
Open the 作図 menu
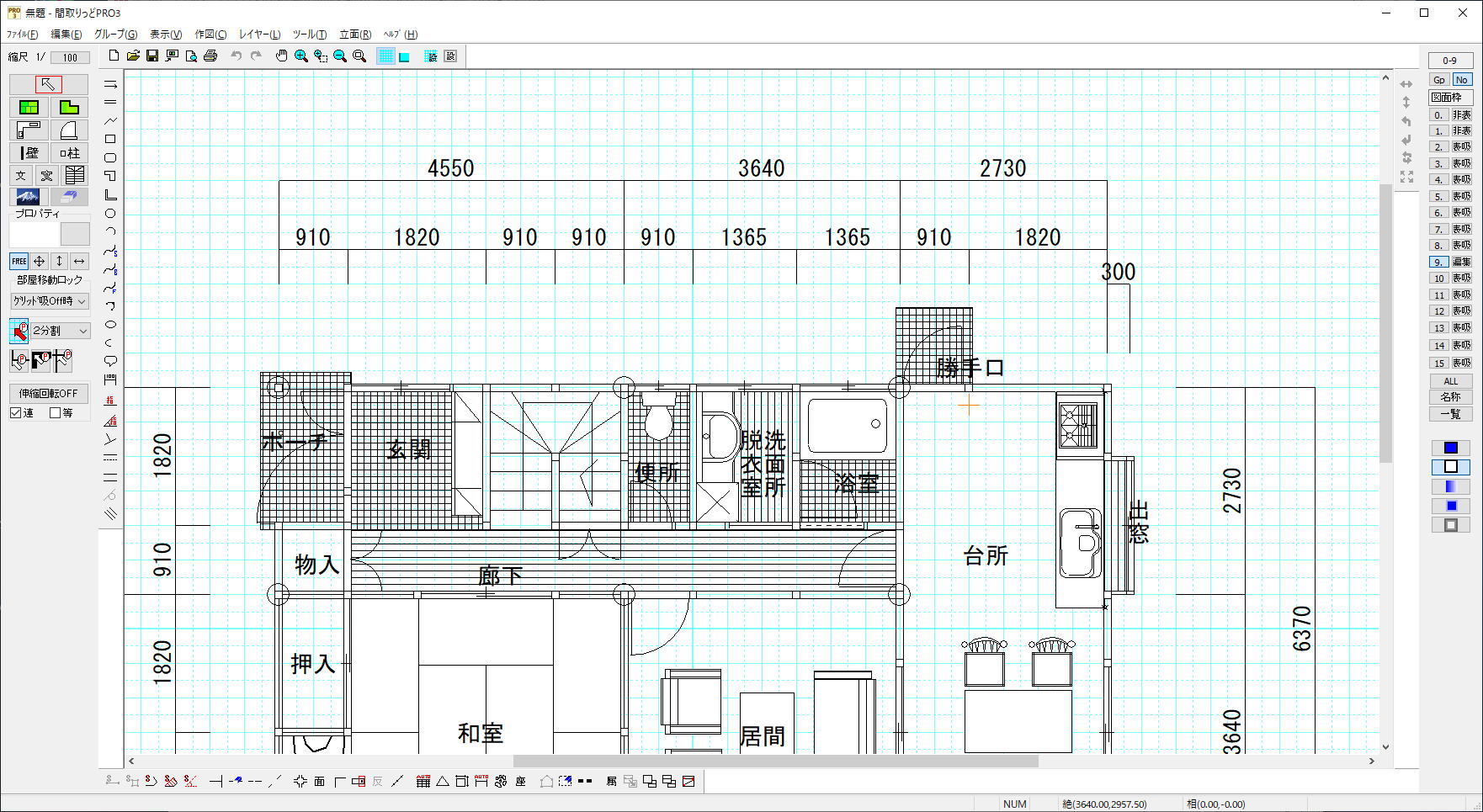(210, 34)
